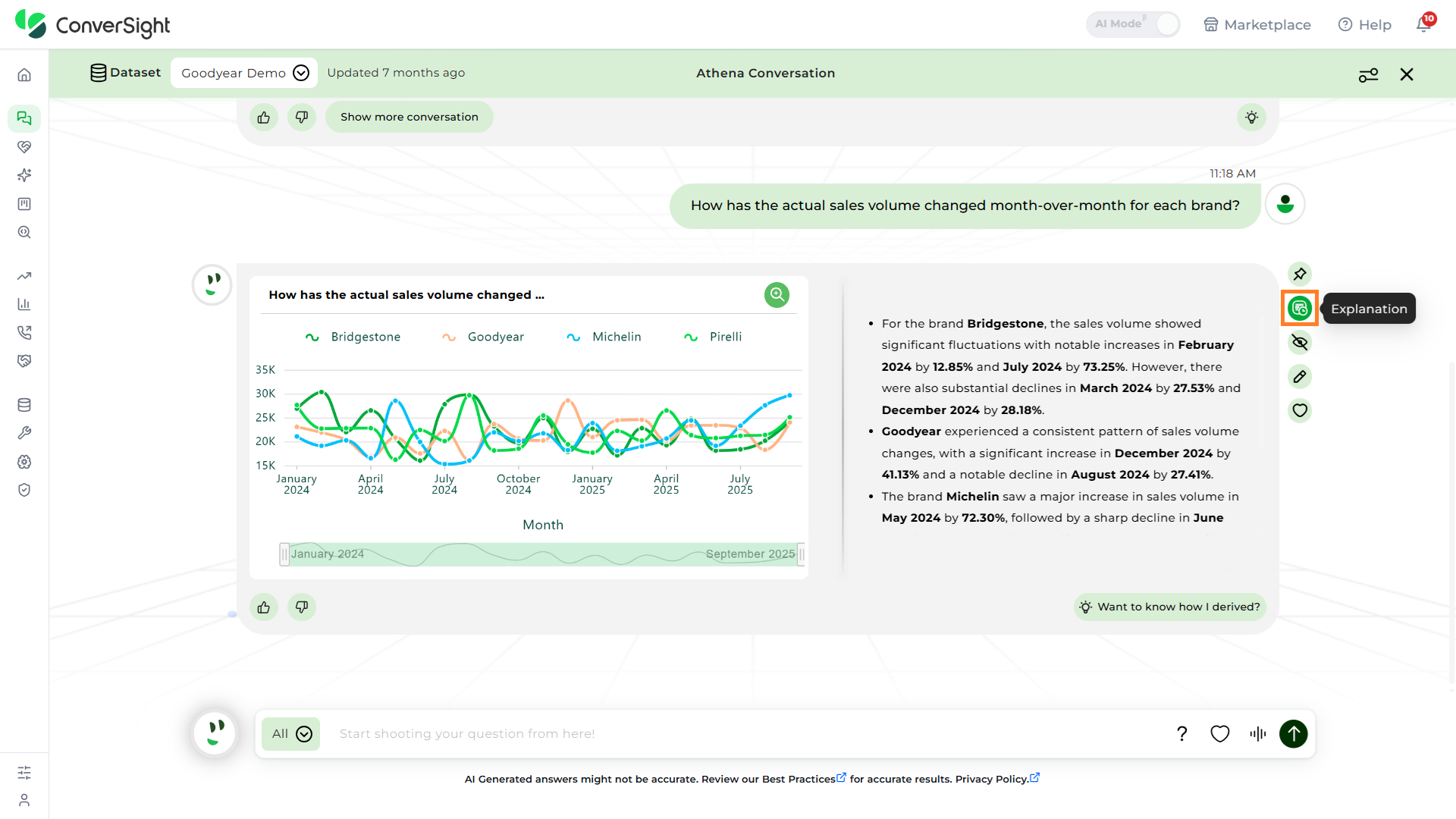Toggle the Pirelli series in chart legend
This screenshot has height=819, width=1456.
pos(713,337)
